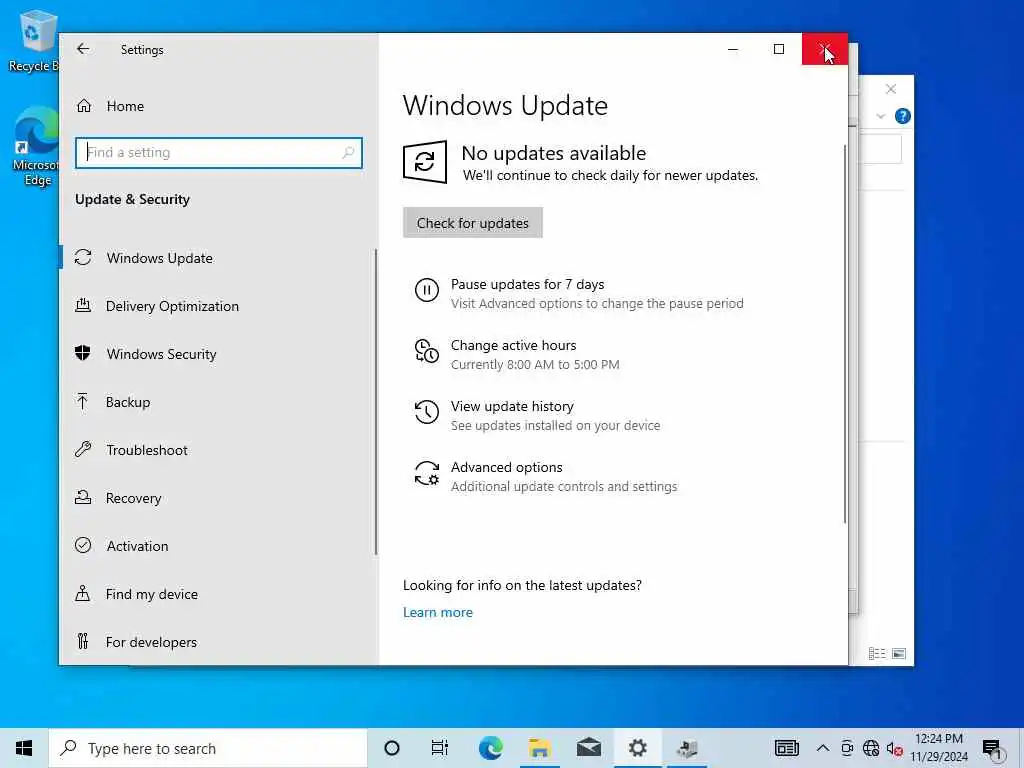The width and height of the screenshot is (1024, 768).
Task: Go back using the Settings back arrow
Action: point(83,49)
